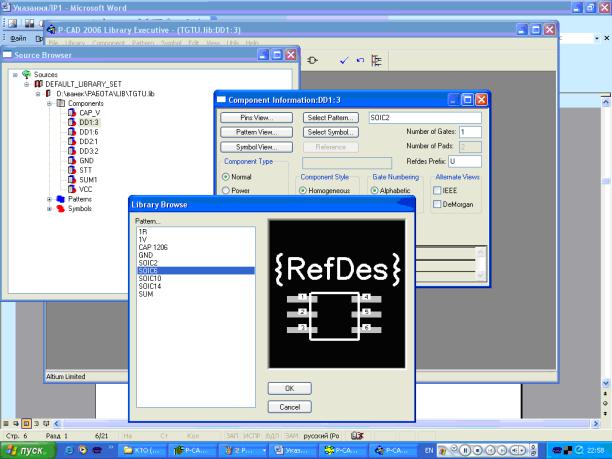Select Alphabetic gate numbering radio
This screenshot has height=459, width=612.
(x=374, y=190)
